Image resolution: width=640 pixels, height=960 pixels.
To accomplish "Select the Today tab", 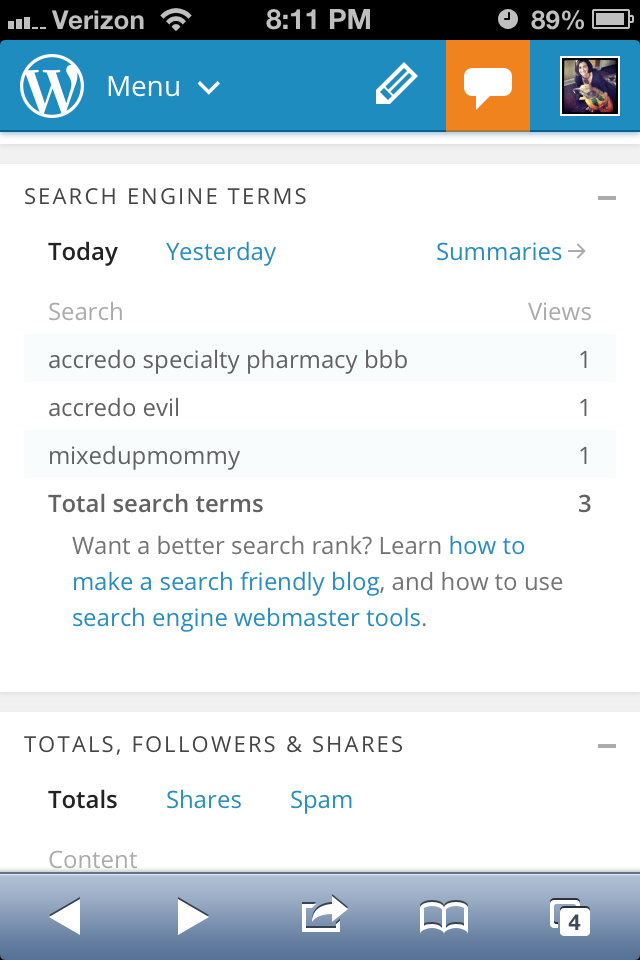I will pyautogui.click(x=83, y=252).
